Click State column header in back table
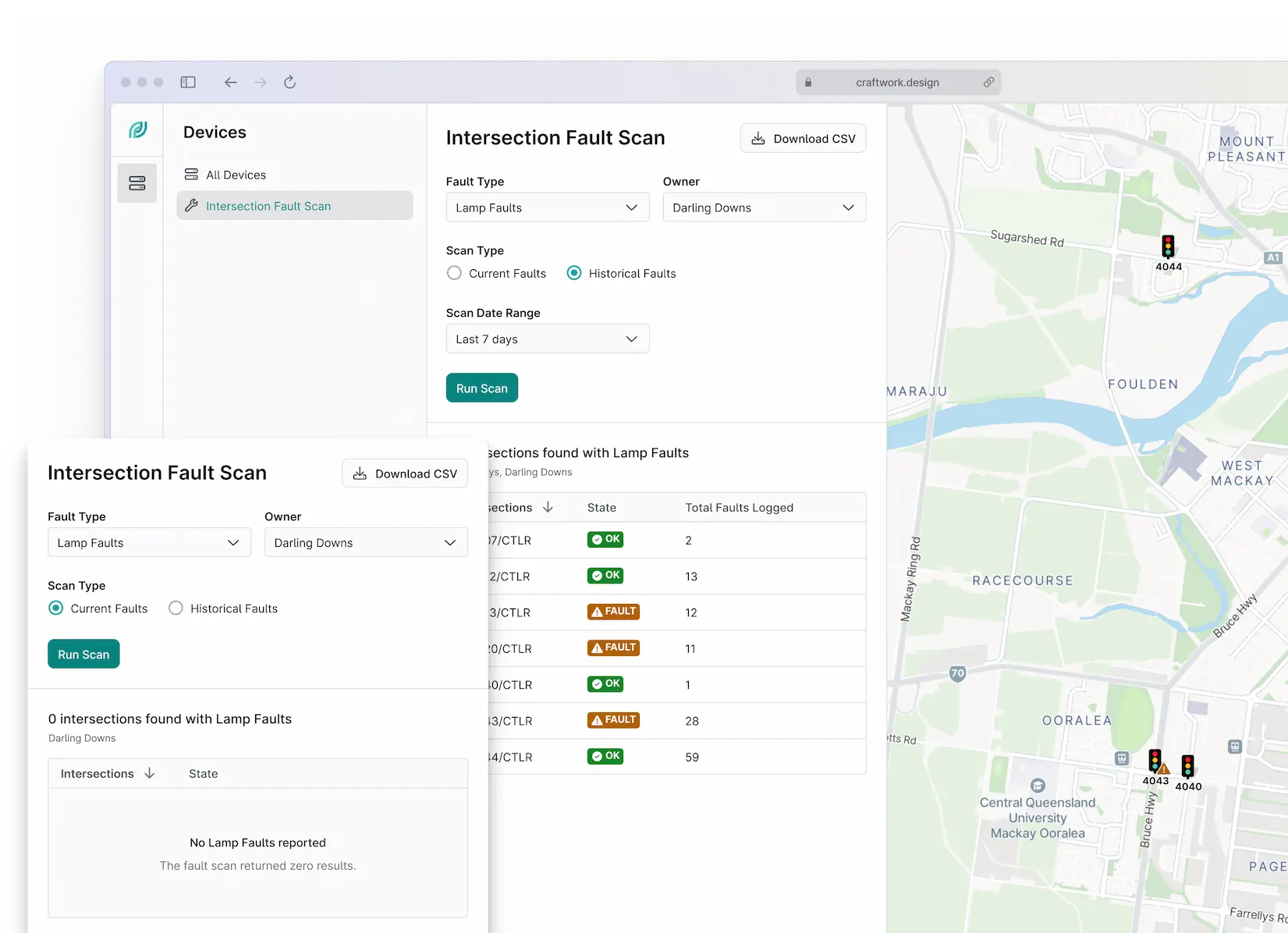 [x=601, y=507]
